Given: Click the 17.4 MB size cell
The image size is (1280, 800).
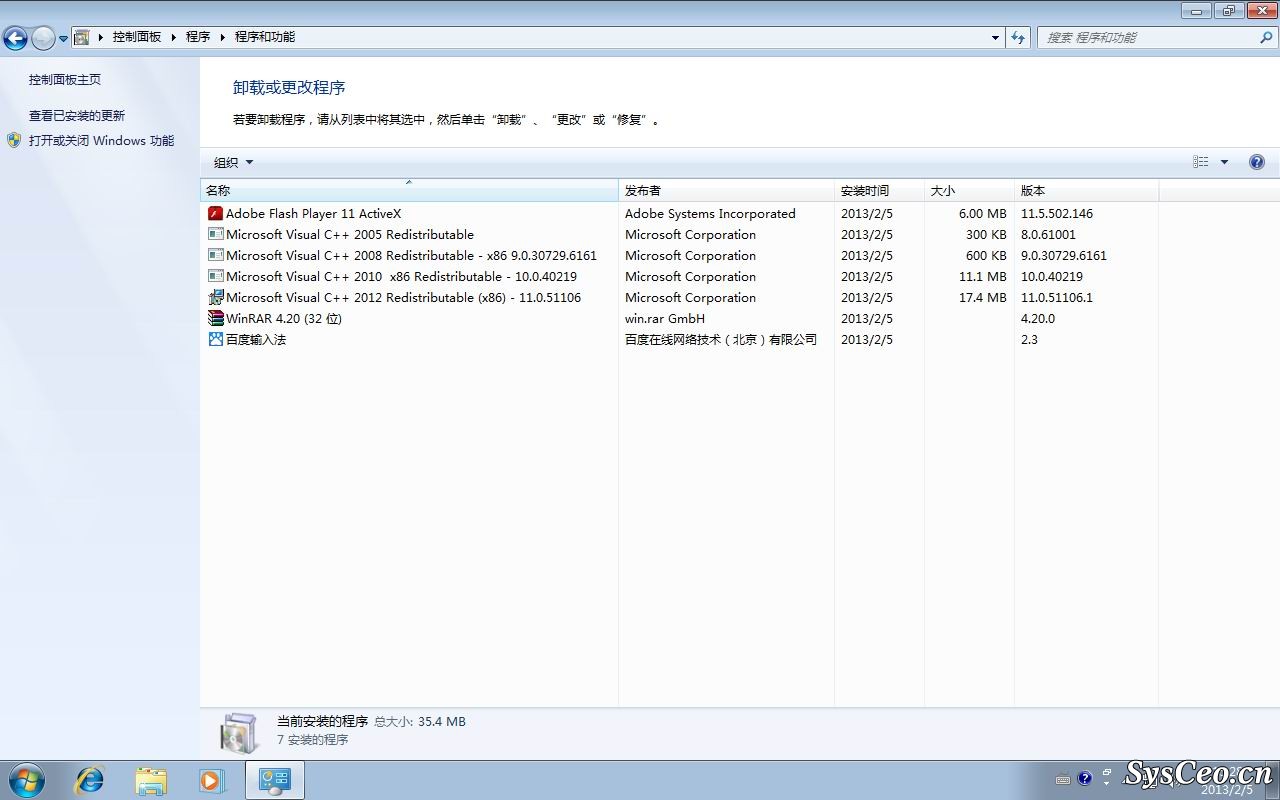Looking at the screenshot, I should click(x=982, y=297).
